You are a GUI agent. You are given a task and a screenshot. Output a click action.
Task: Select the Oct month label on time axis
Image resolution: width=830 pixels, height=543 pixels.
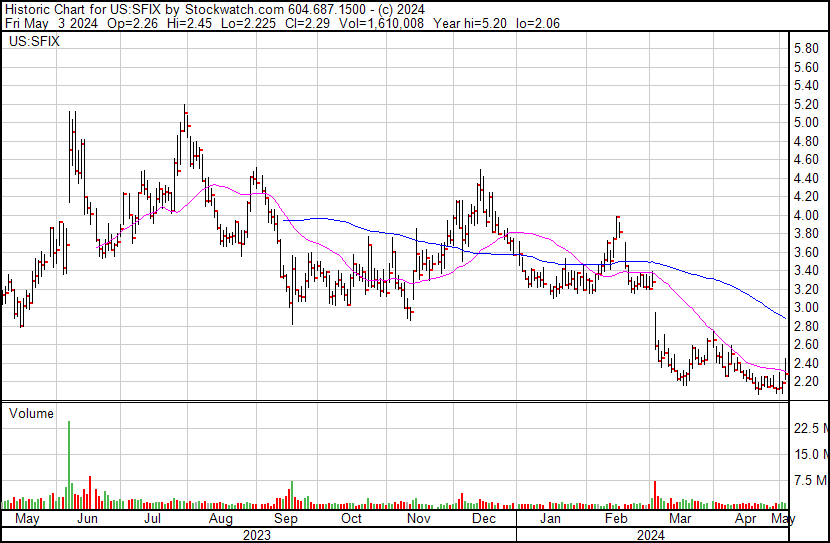pos(351,519)
